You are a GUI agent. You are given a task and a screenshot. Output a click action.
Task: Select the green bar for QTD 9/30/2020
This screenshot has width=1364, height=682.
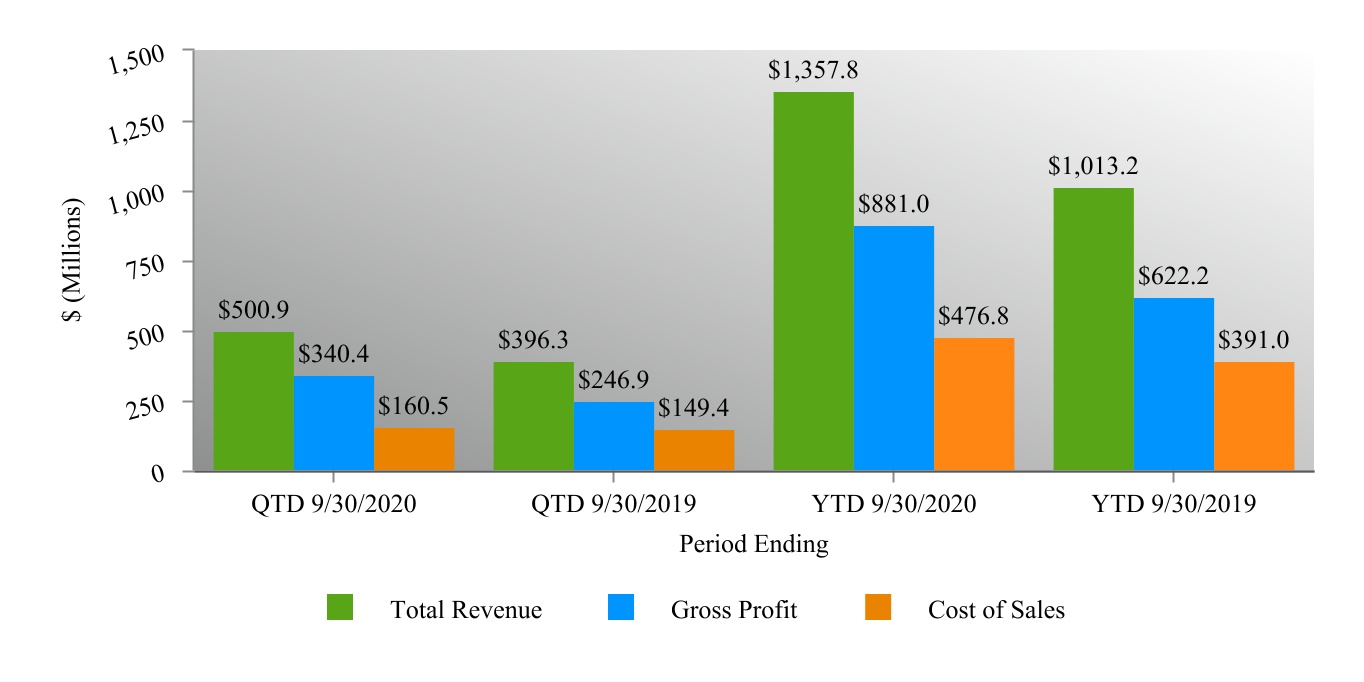coord(254,401)
